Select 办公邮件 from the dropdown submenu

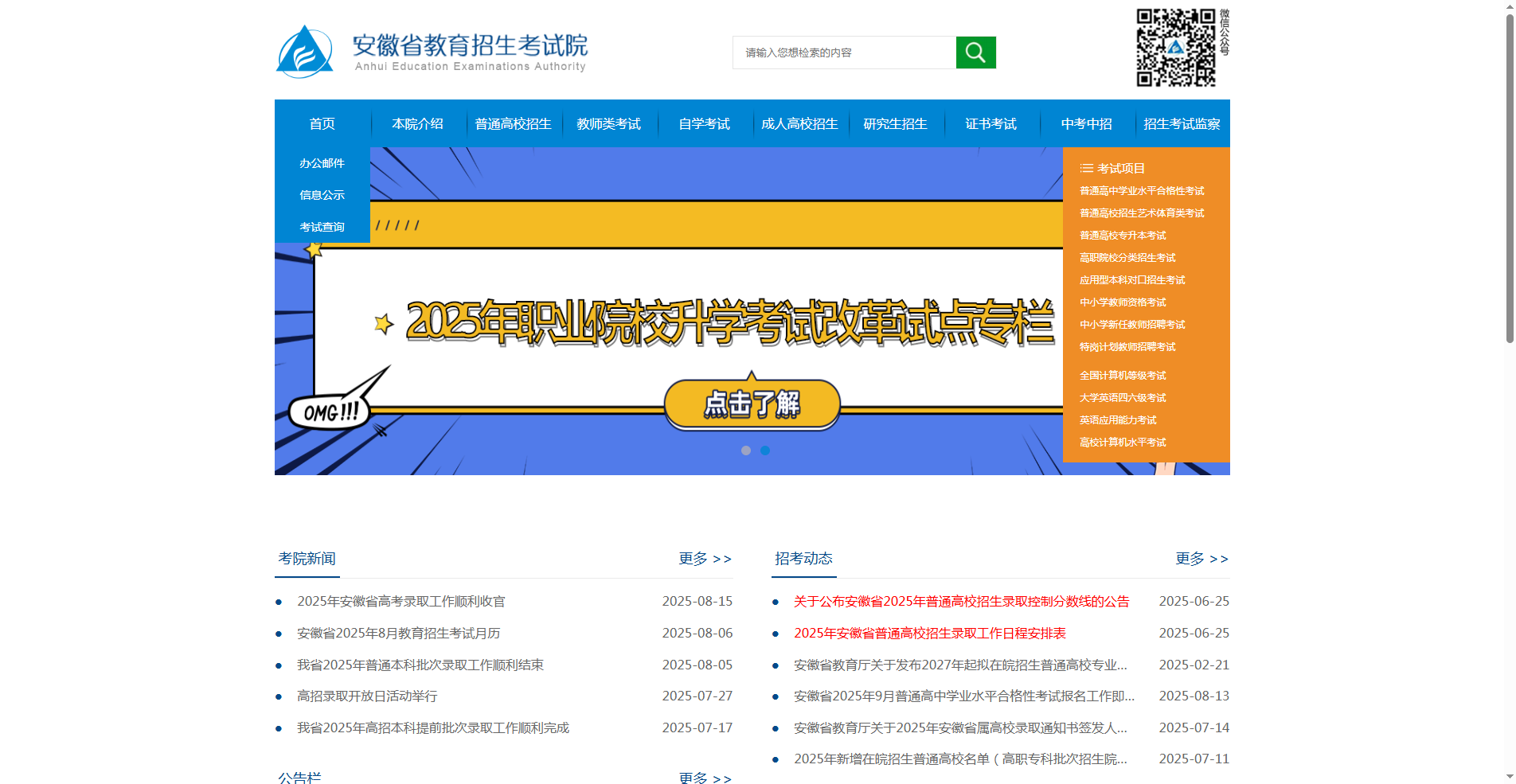322,163
